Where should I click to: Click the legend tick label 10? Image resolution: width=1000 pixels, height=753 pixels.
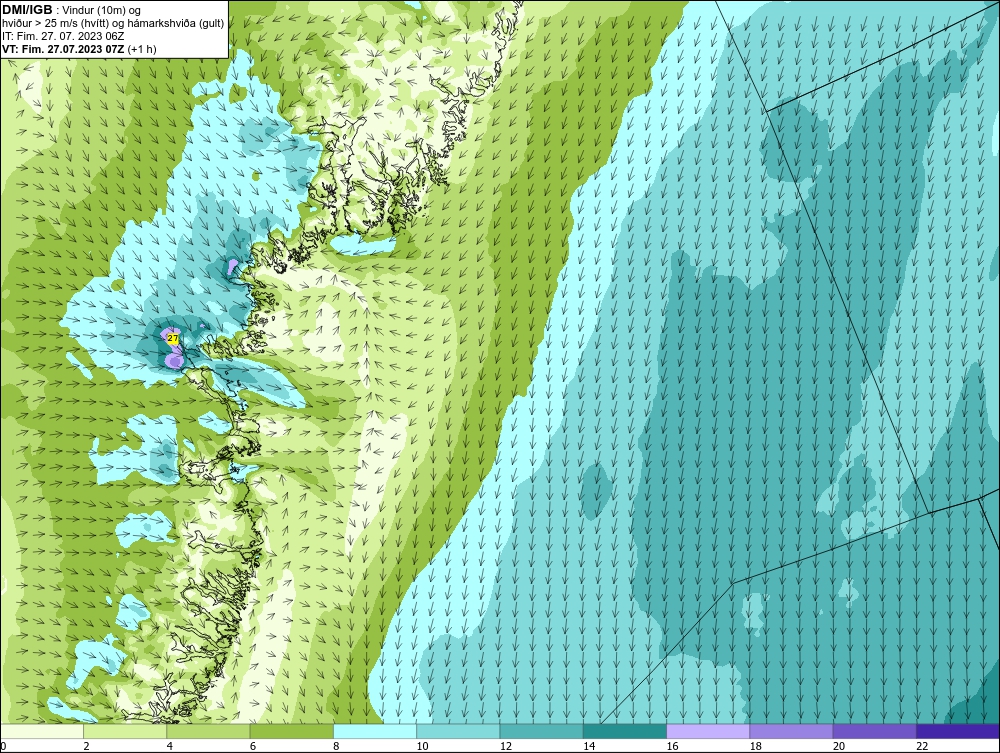[x=423, y=747]
